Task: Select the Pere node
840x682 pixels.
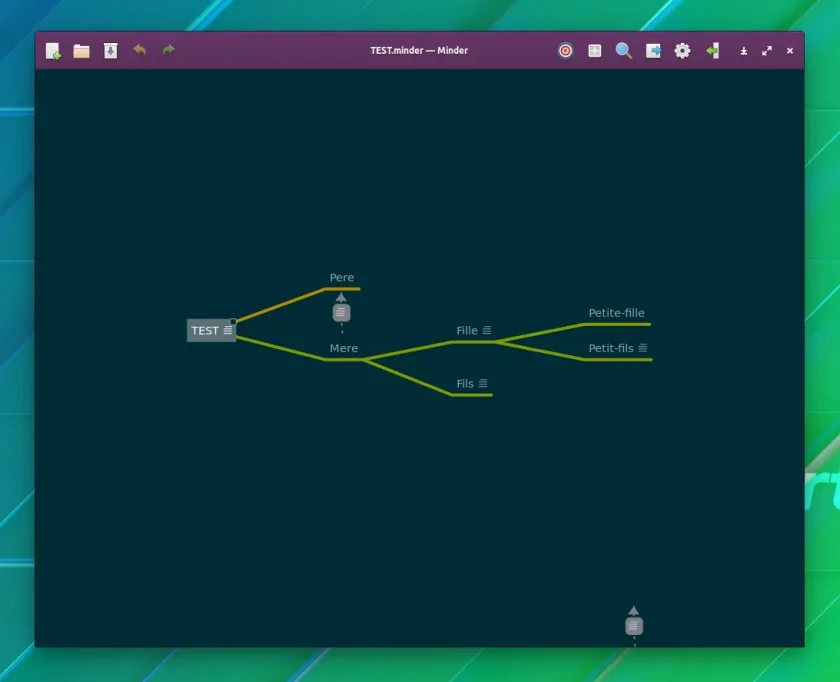Action: (342, 278)
